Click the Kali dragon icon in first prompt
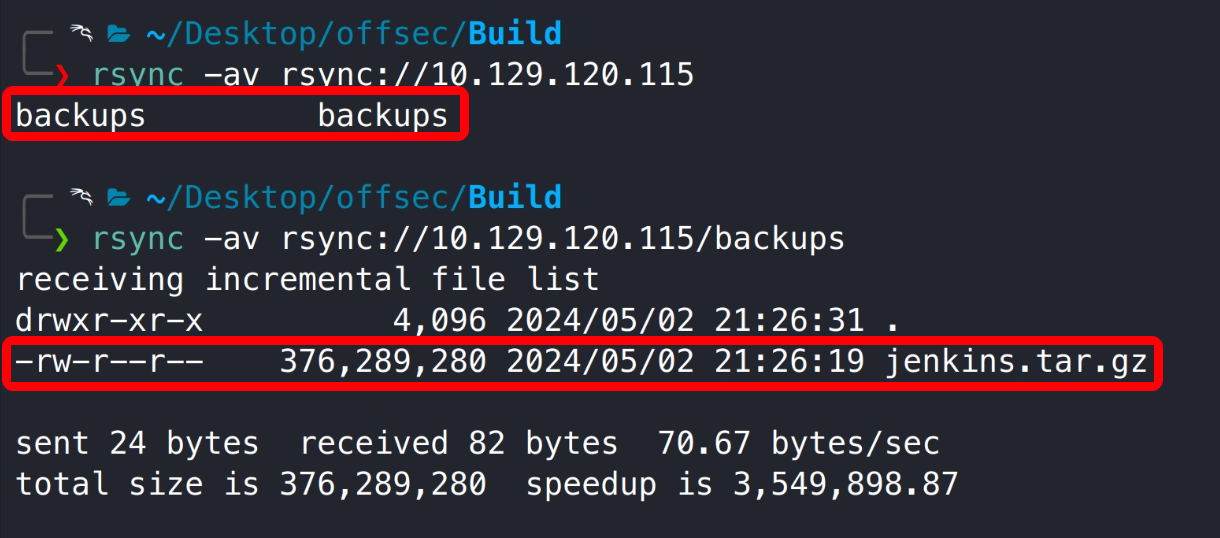The height and width of the screenshot is (538, 1220). (80, 34)
